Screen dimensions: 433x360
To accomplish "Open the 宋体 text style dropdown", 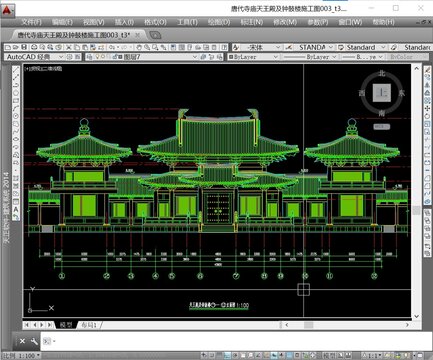I will click(278, 48).
